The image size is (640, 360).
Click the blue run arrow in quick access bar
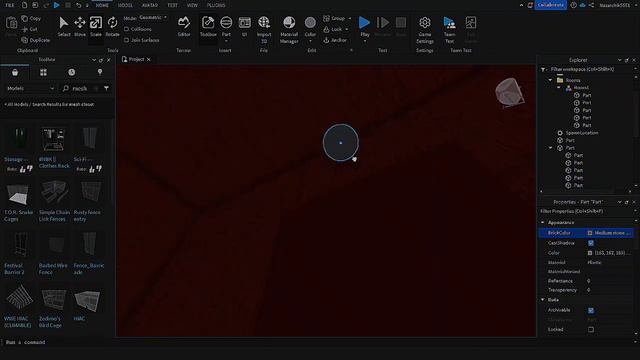pyautogui.click(x=57, y=5)
